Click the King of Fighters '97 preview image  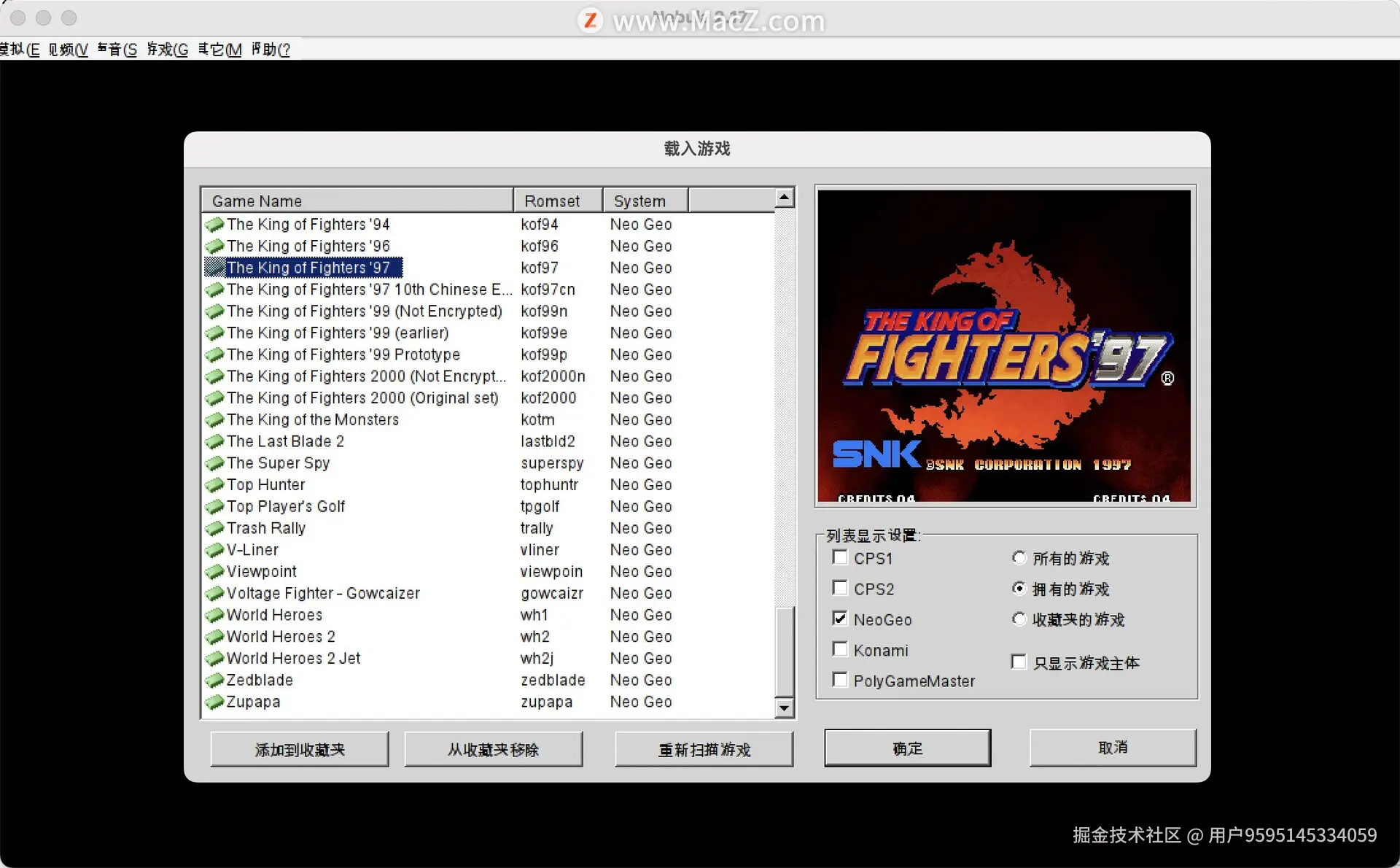click(x=1004, y=346)
